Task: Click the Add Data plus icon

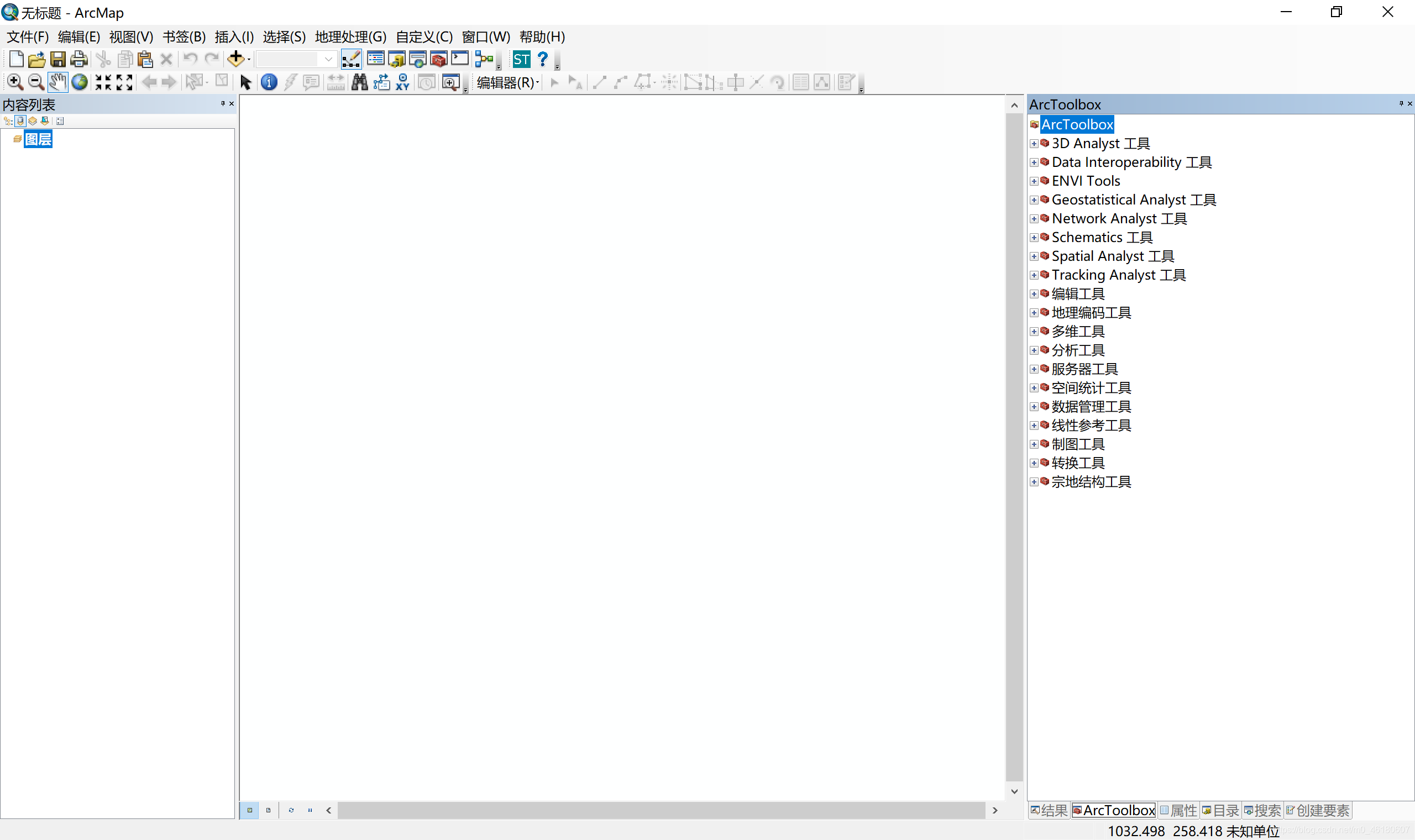Action: click(235, 59)
